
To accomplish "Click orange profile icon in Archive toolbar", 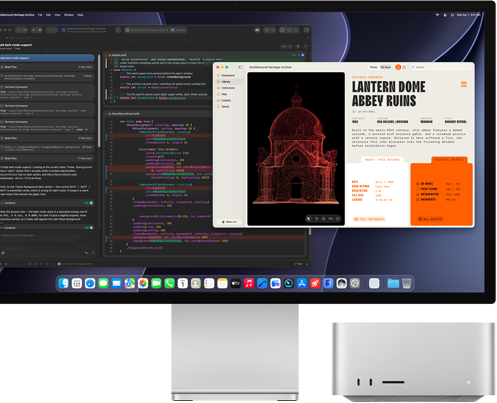I will point(398,67).
